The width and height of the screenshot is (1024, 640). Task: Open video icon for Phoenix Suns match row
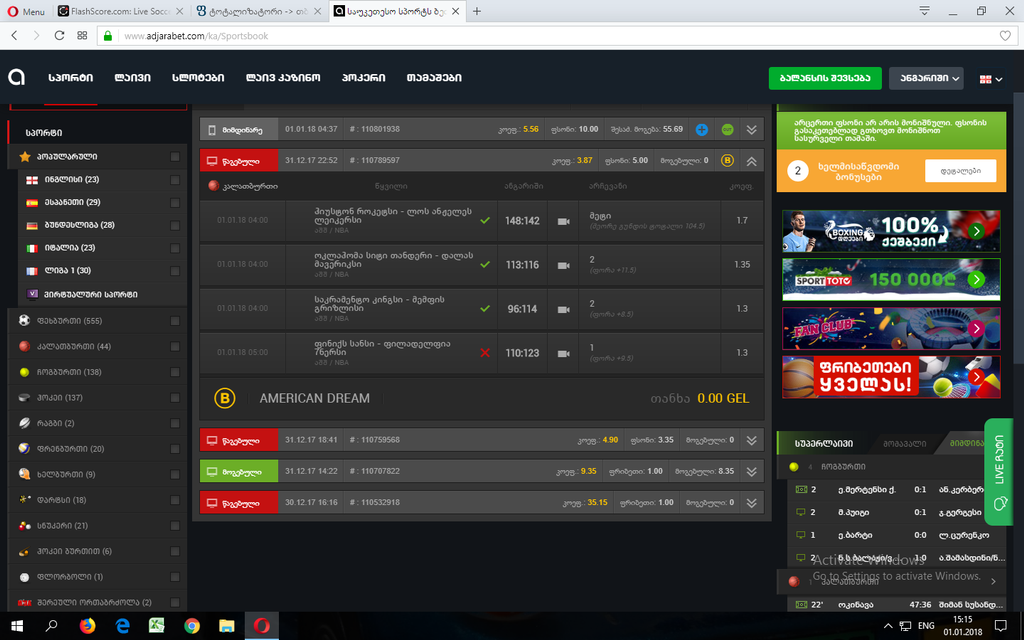[x=563, y=353]
